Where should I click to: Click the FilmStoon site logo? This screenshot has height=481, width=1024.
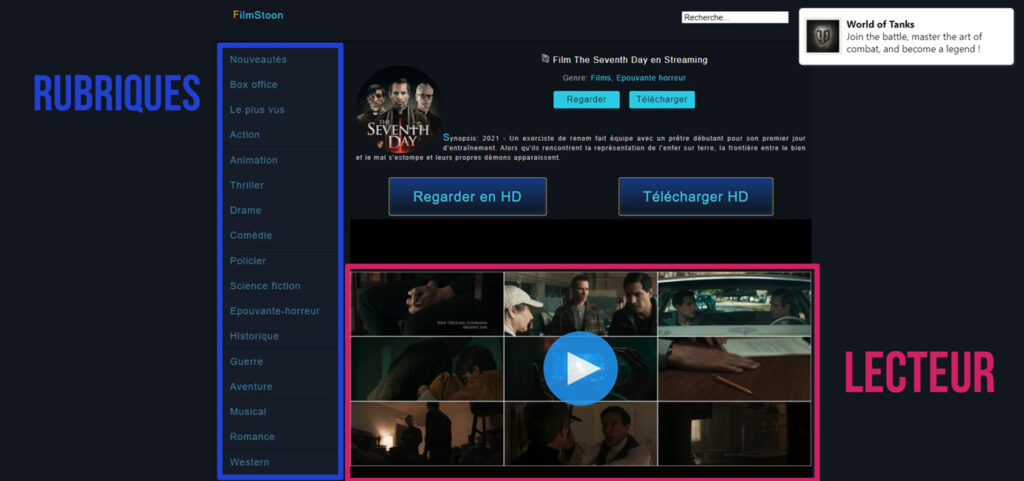(x=258, y=15)
